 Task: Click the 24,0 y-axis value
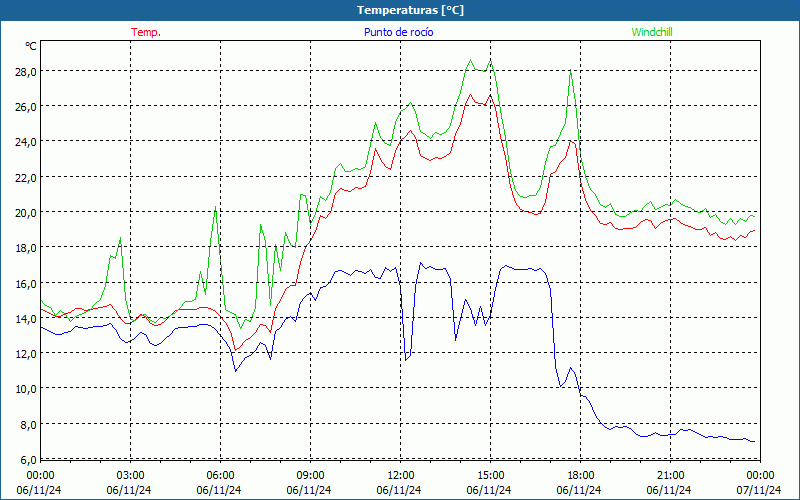26,142
